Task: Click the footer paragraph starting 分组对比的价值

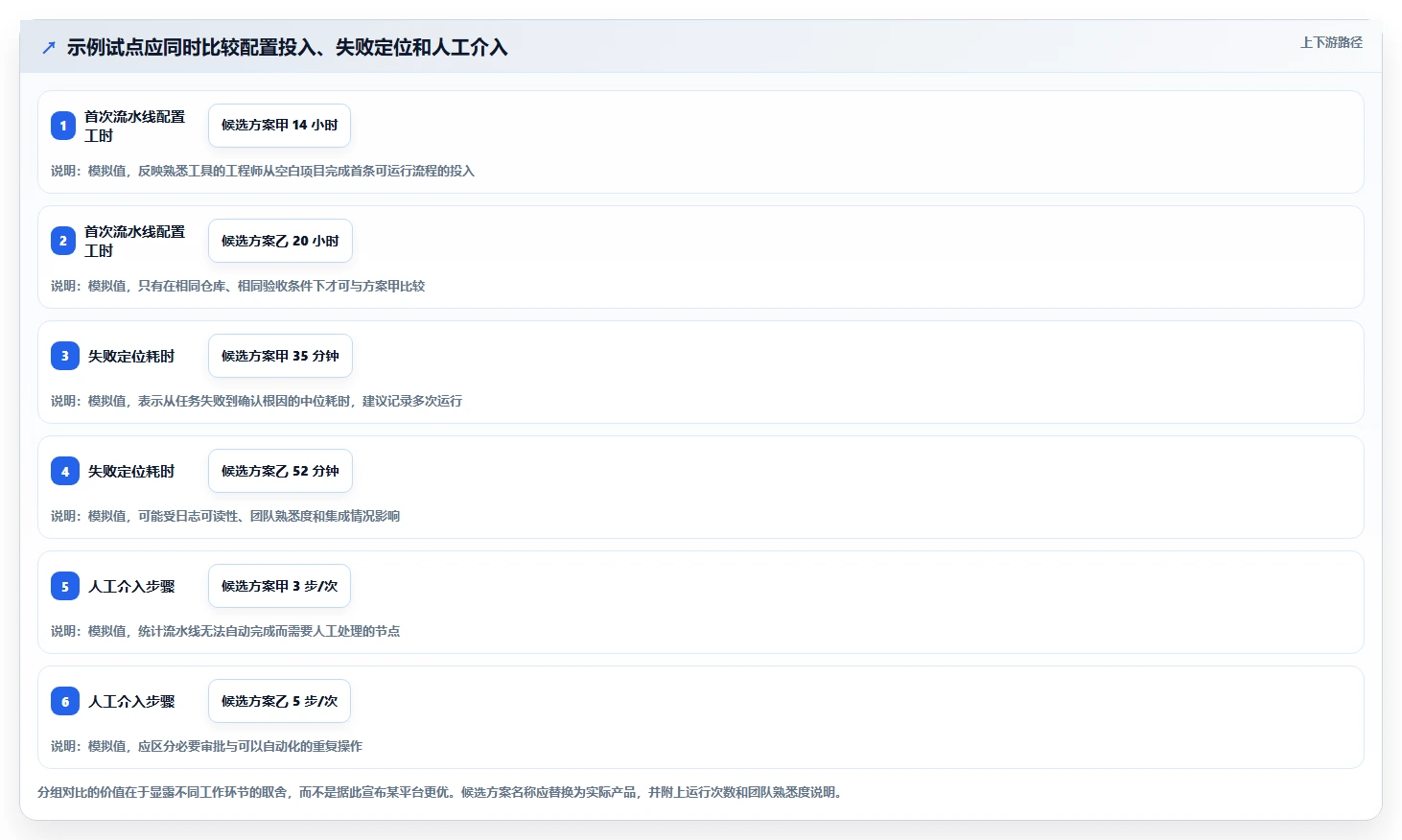Action: tap(441, 792)
